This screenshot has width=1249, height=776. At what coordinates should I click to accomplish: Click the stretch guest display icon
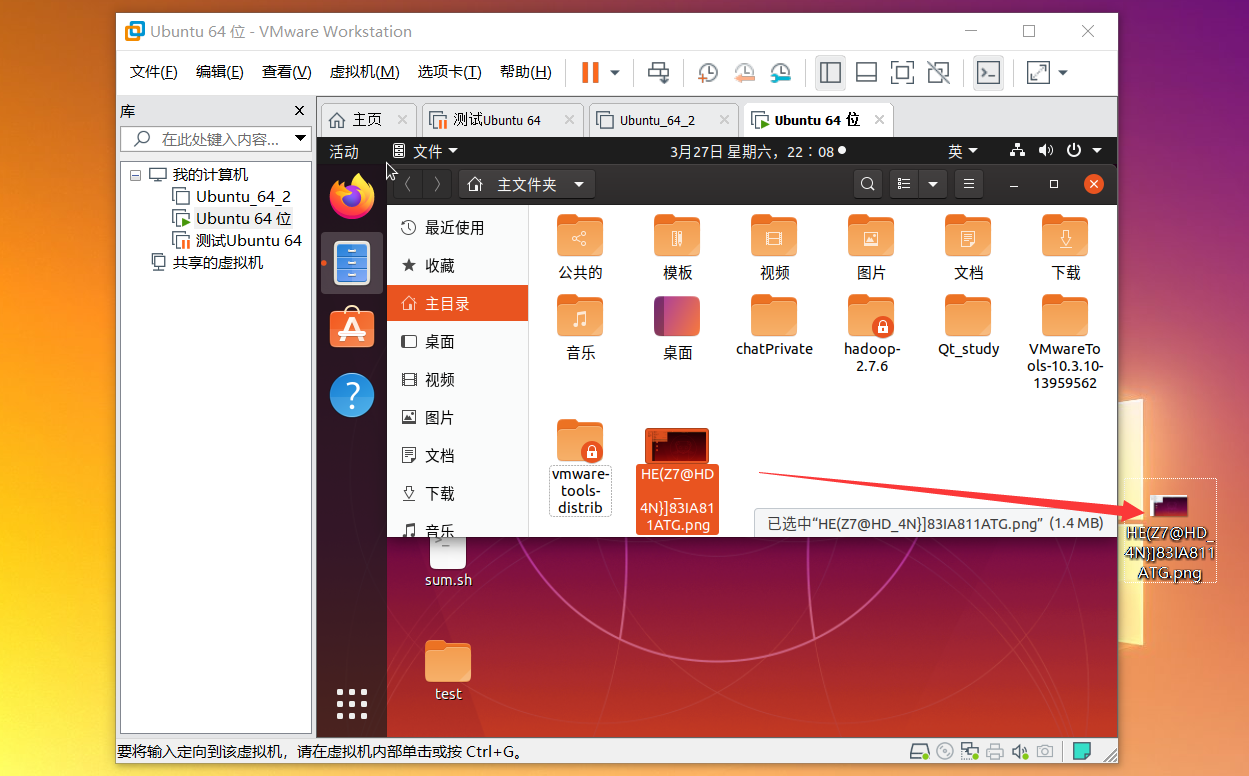tap(1039, 72)
